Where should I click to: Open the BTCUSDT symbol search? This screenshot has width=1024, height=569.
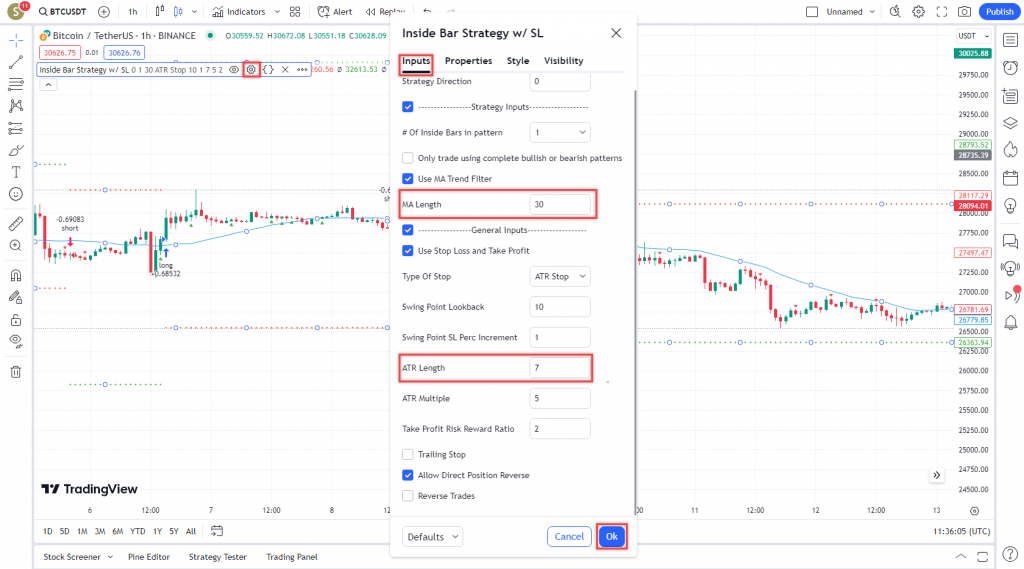click(x=62, y=12)
